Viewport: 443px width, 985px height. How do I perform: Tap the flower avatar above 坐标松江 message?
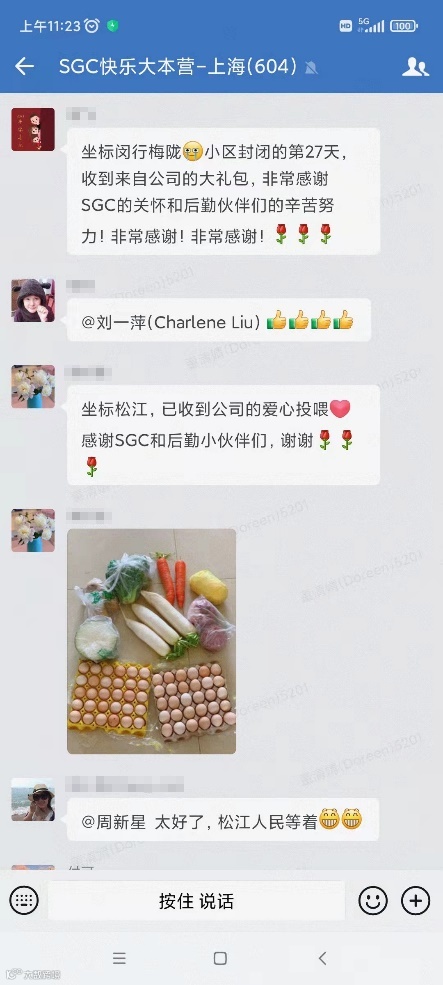[x=33, y=386]
